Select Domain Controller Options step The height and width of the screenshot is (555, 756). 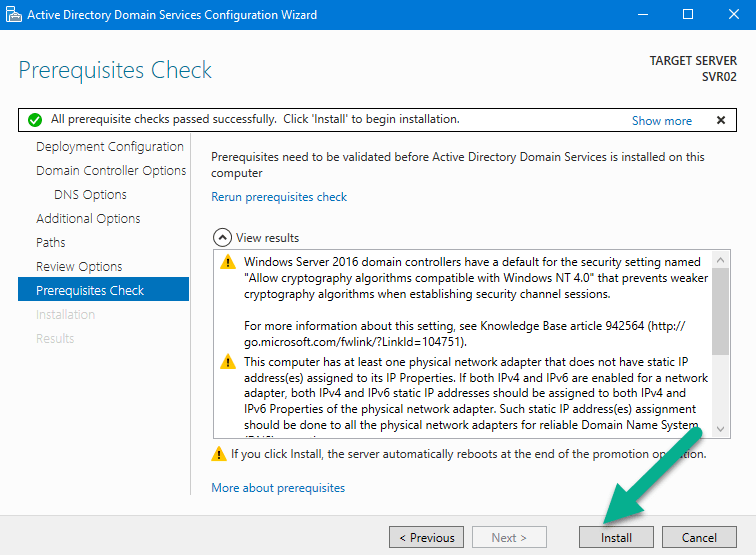click(111, 171)
